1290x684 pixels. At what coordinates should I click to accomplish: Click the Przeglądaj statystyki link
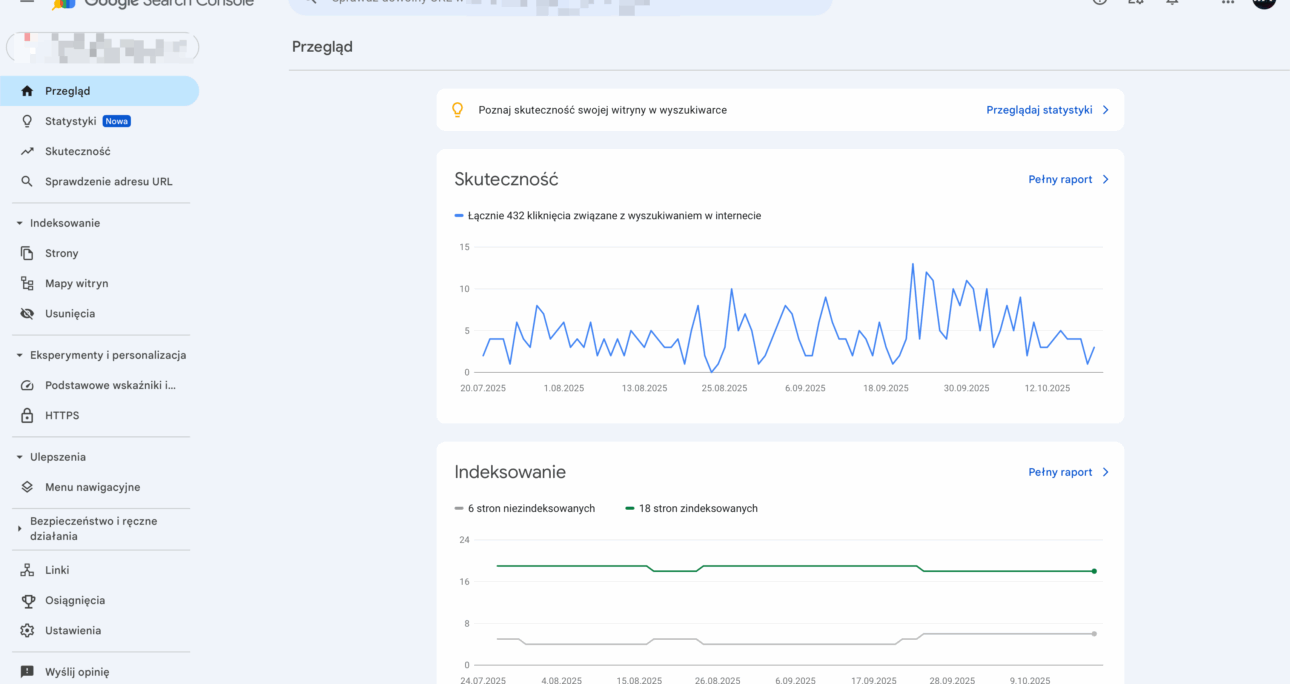[1041, 110]
